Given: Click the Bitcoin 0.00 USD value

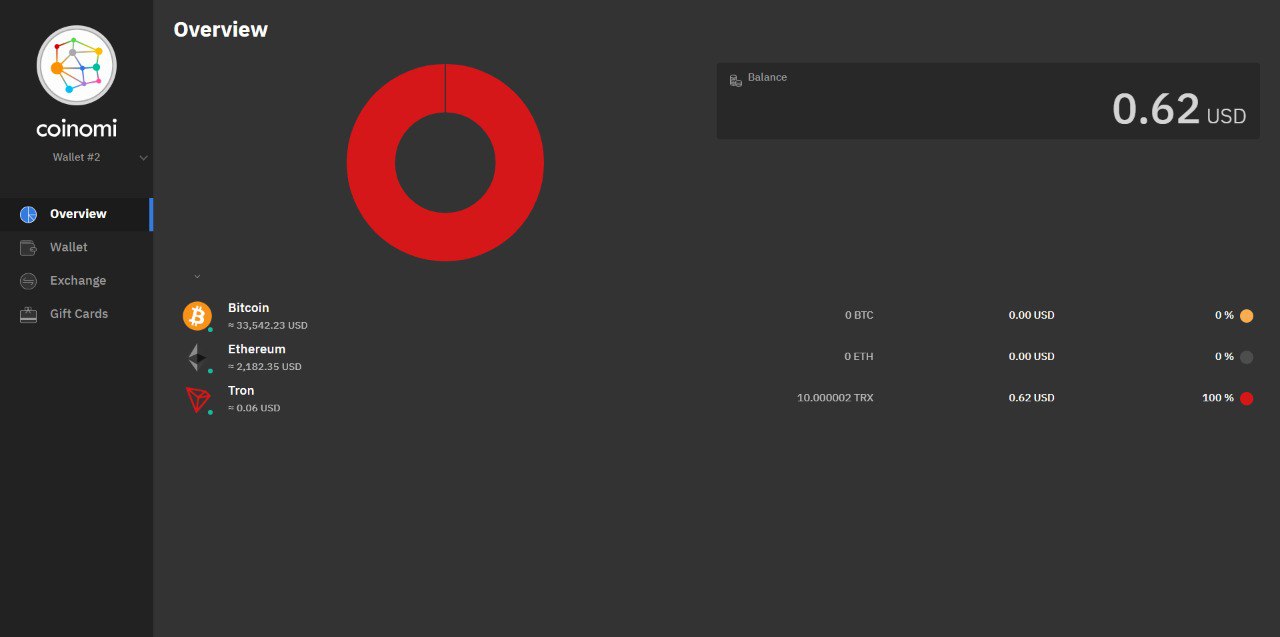Looking at the screenshot, I should click(x=1031, y=315).
